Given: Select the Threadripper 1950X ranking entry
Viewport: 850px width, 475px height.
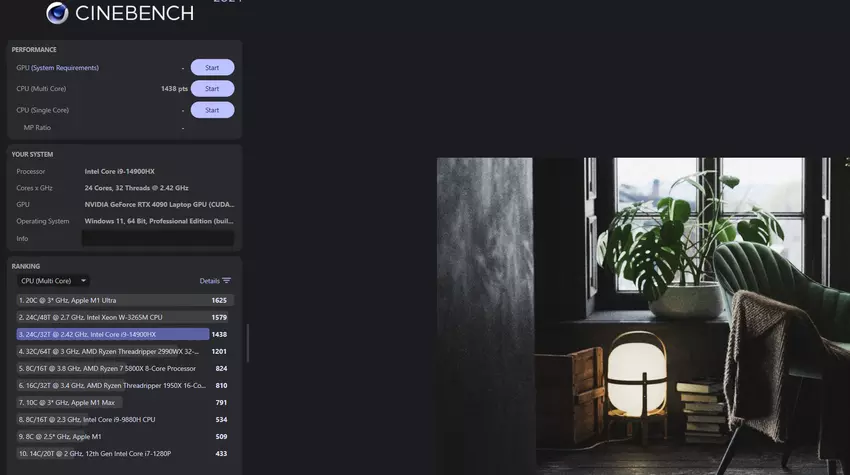Looking at the screenshot, I should (x=112, y=385).
